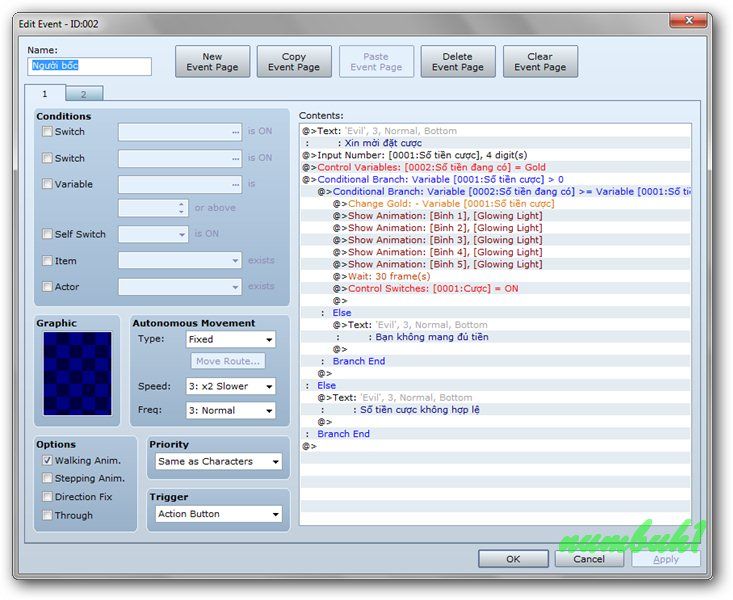The width and height of the screenshot is (733, 600).
Task: Select the Input Number command line
Action: 495,155
